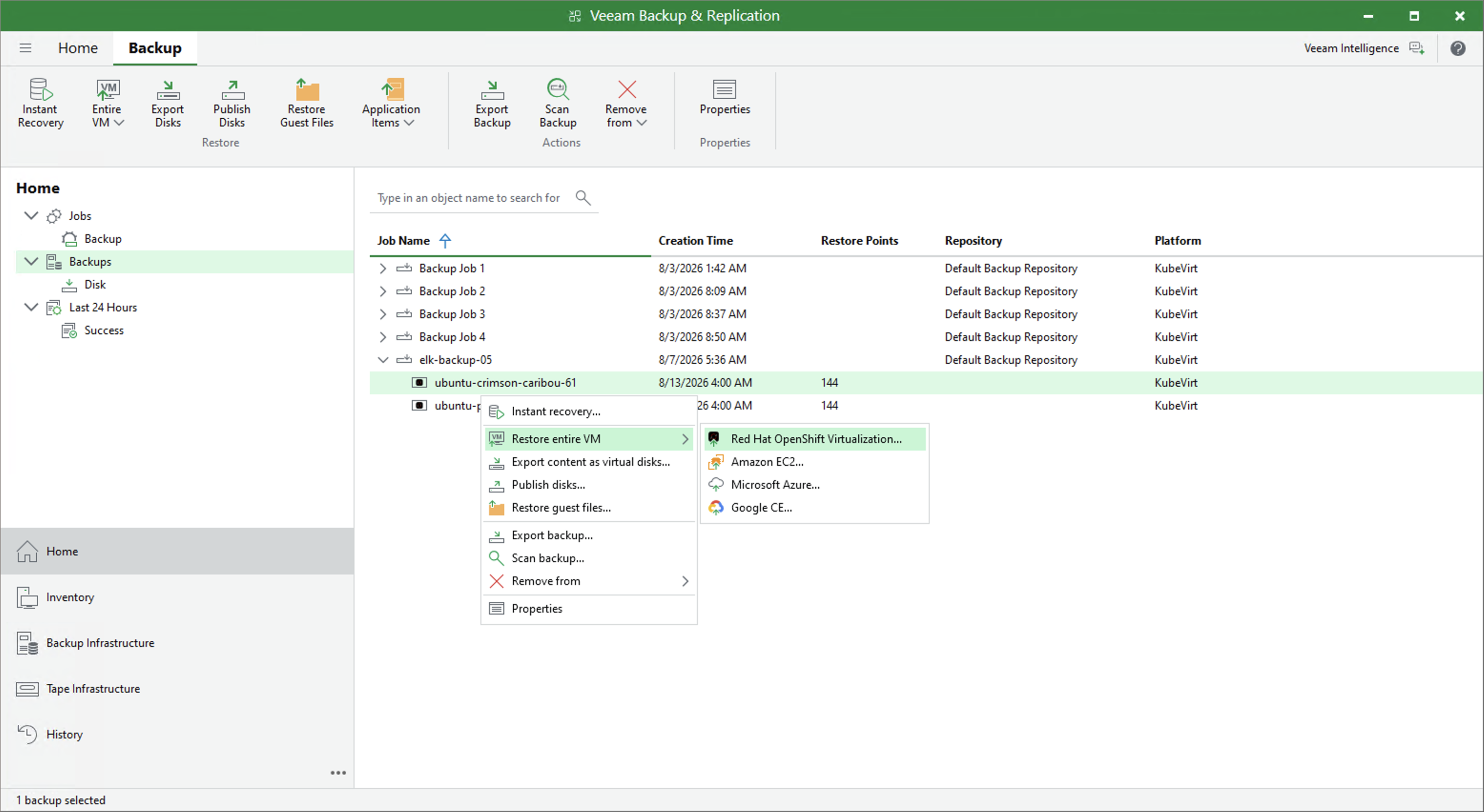This screenshot has height=812, width=1484.
Task: Expand Backup Job 2 row
Action: click(383, 291)
